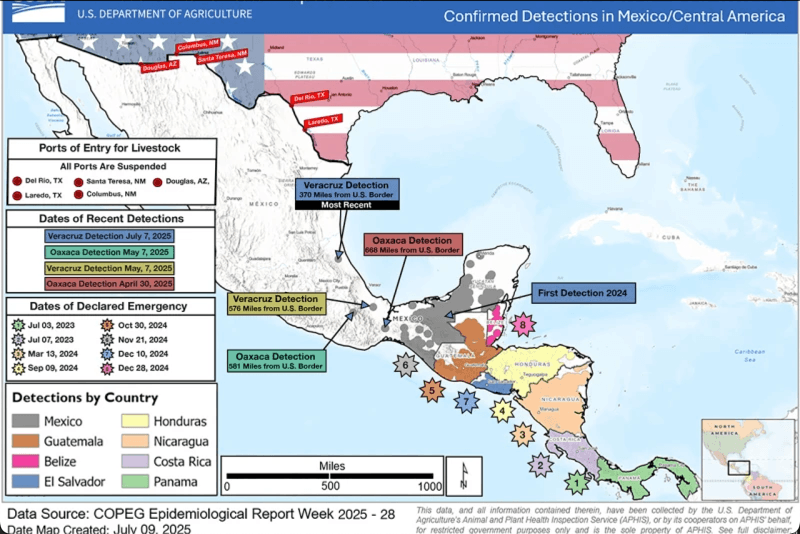
Task: Click the Oaxaca Detection April 30, 2025 entry
Action: pyautogui.click(x=109, y=284)
